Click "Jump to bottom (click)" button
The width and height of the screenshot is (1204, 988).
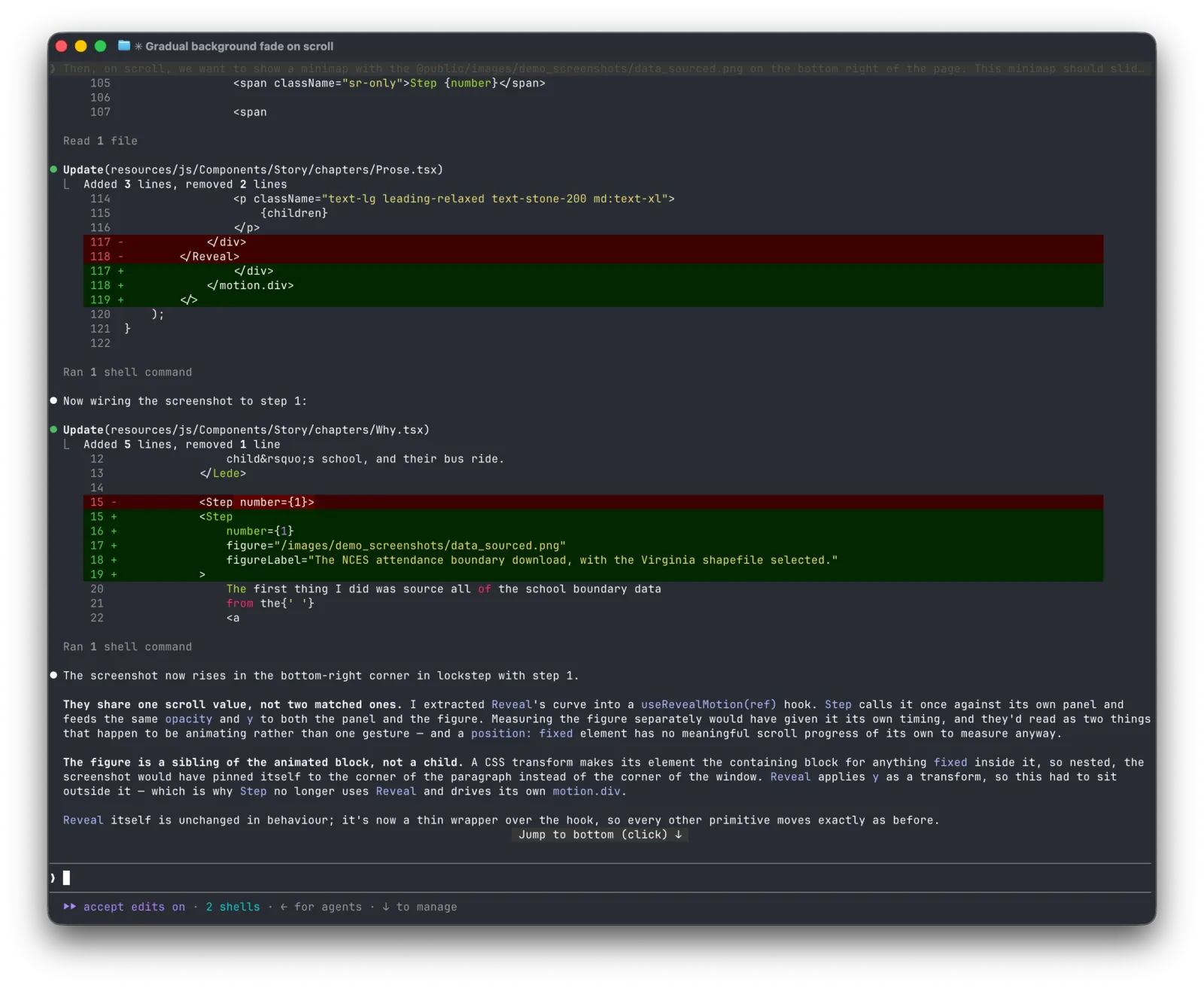[600, 834]
